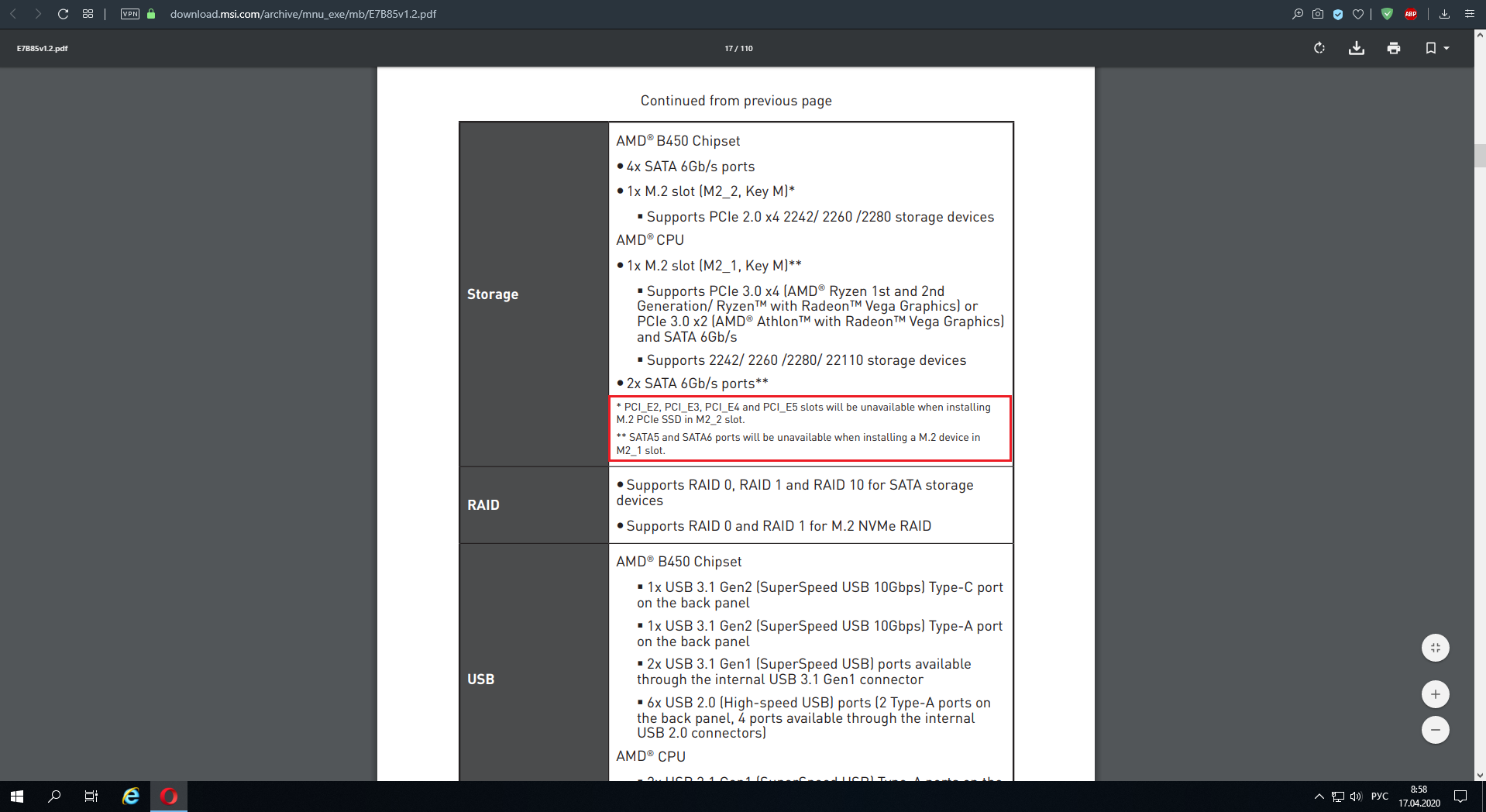Open network status in system tray
The width and height of the screenshot is (1486, 812).
point(1338,797)
